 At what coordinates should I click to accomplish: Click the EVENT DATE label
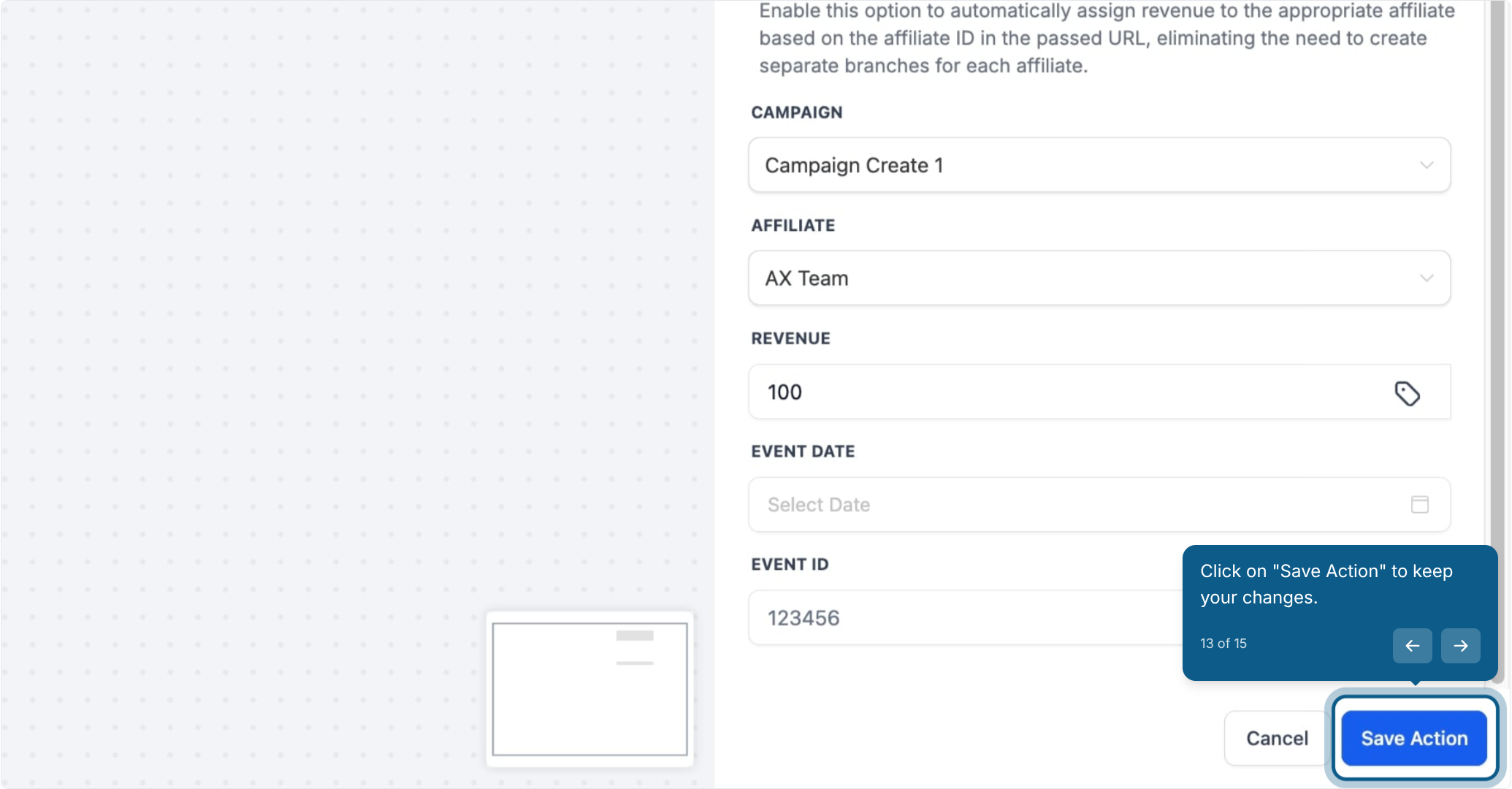tap(803, 451)
